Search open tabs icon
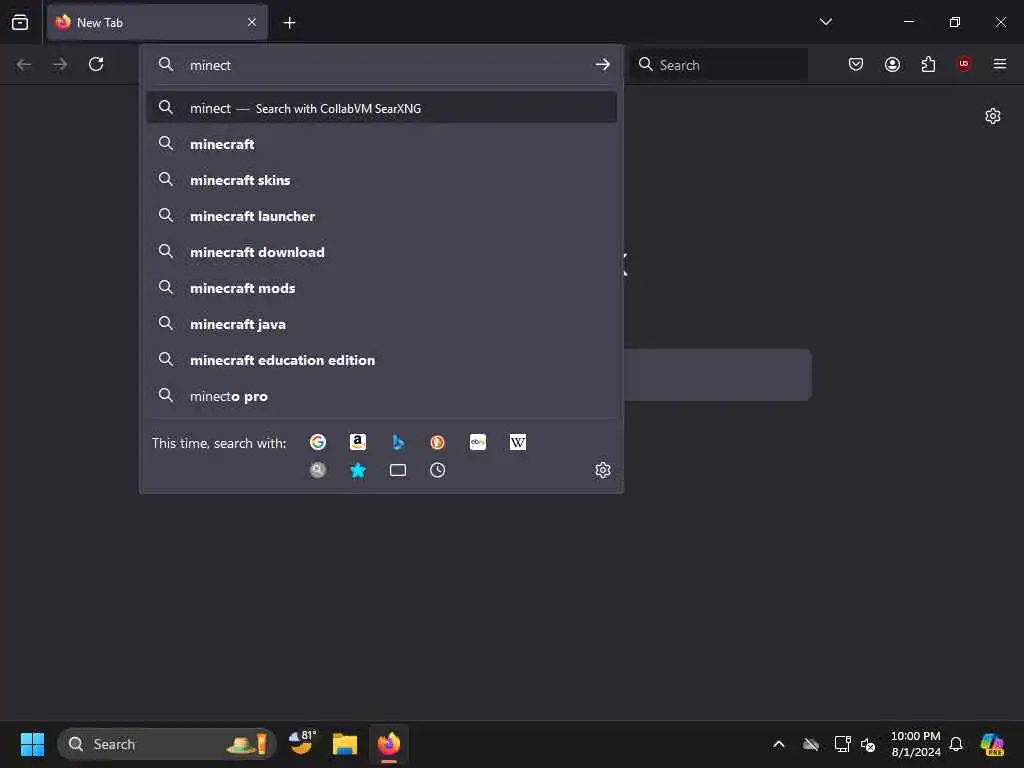Image resolution: width=1024 pixels, height=768 pixels. [x=398, y=470]
